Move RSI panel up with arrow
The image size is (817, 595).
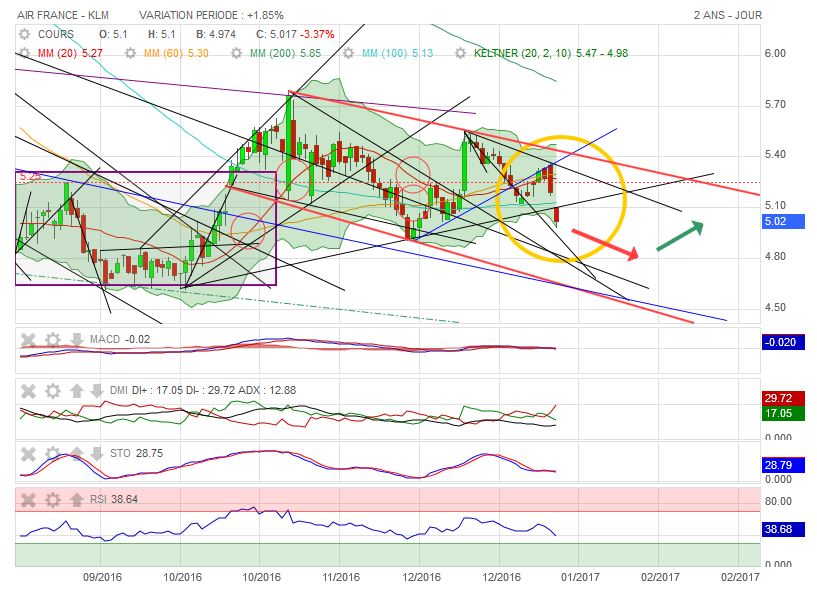[77, 500]
